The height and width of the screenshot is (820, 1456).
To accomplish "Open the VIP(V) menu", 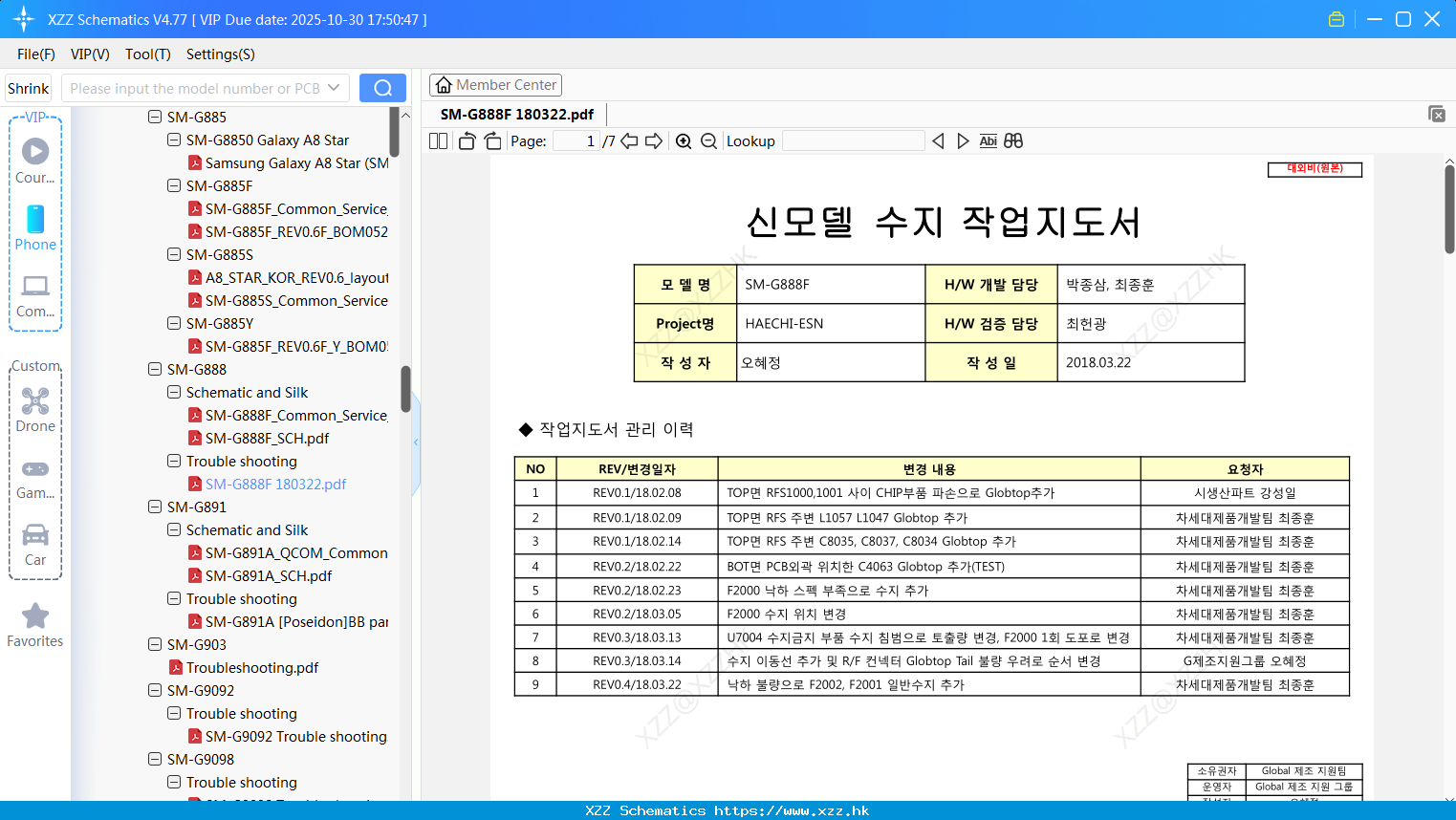I will click(90, 54).
